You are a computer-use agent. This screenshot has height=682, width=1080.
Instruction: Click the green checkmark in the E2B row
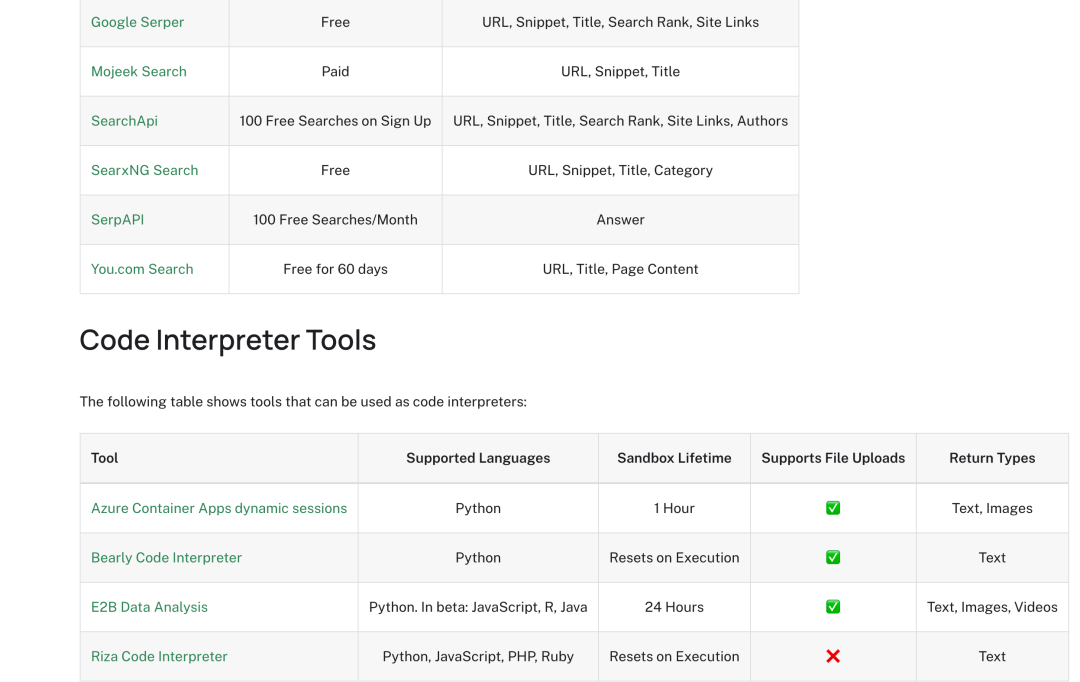click(x=833, y=607)
